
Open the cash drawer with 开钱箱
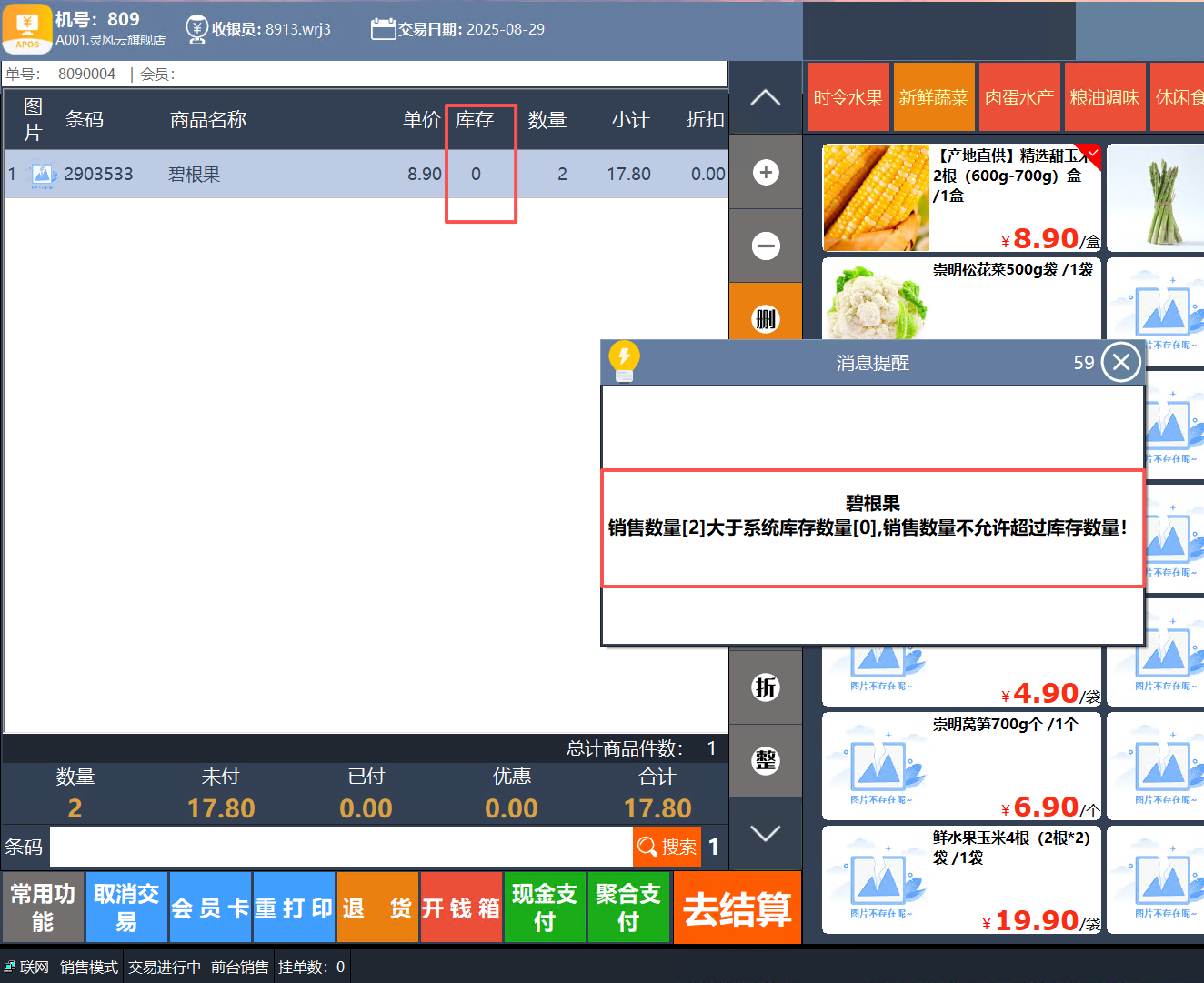(461, 908)
